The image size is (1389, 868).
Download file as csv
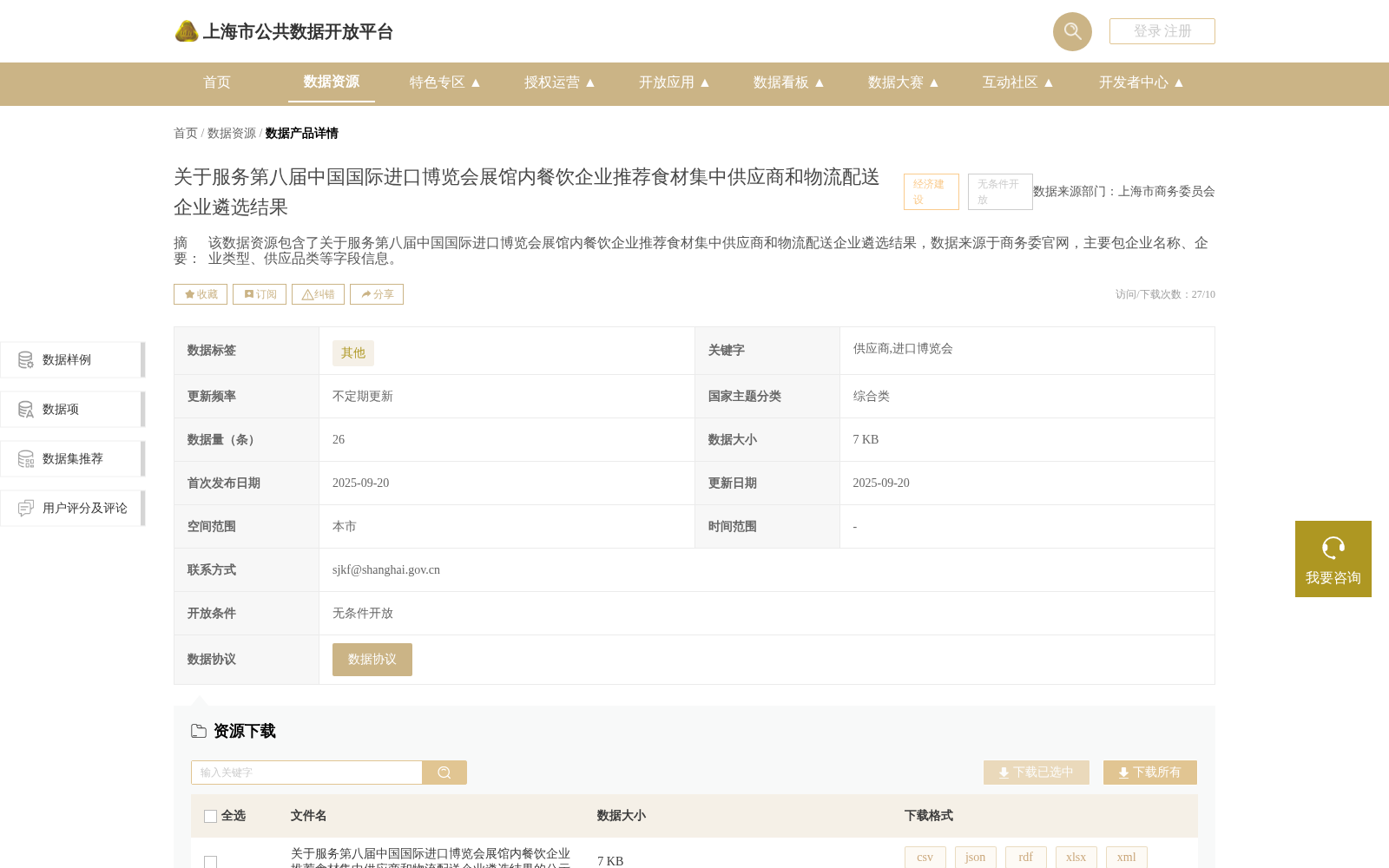coord(925,857)
